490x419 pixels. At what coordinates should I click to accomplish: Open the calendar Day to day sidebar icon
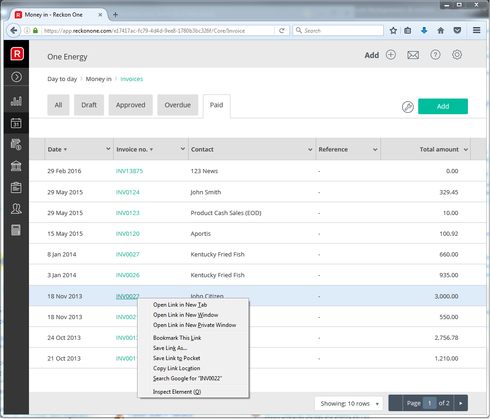click(x=16, y=123)
